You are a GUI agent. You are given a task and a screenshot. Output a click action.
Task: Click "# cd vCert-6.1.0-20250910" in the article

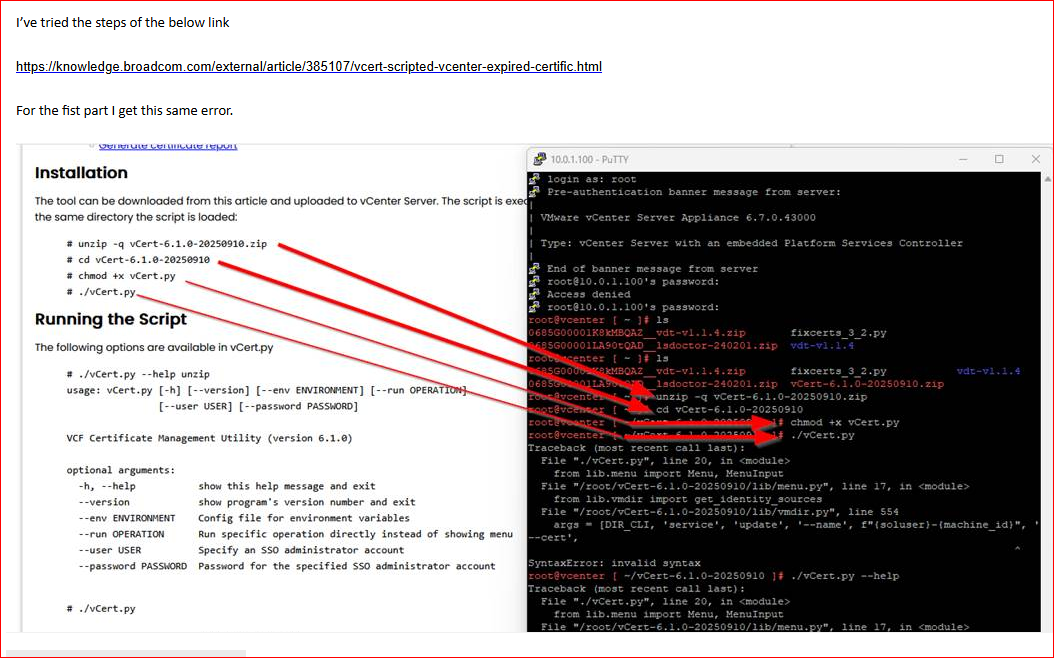pyautogui.click(x=138, y=259)
